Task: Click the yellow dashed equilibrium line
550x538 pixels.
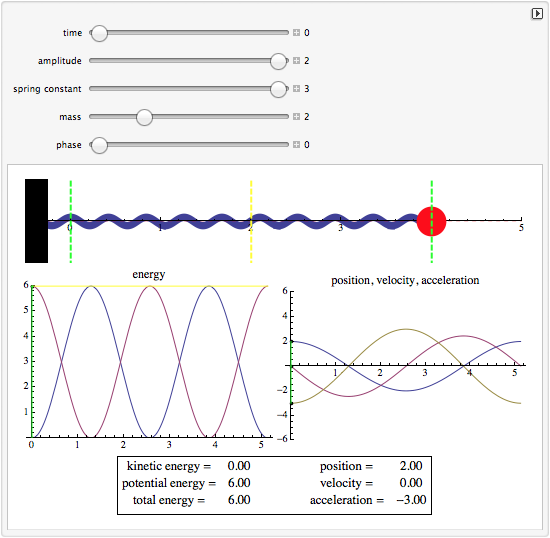Action: pyautogui.click(x=251, y=221)
